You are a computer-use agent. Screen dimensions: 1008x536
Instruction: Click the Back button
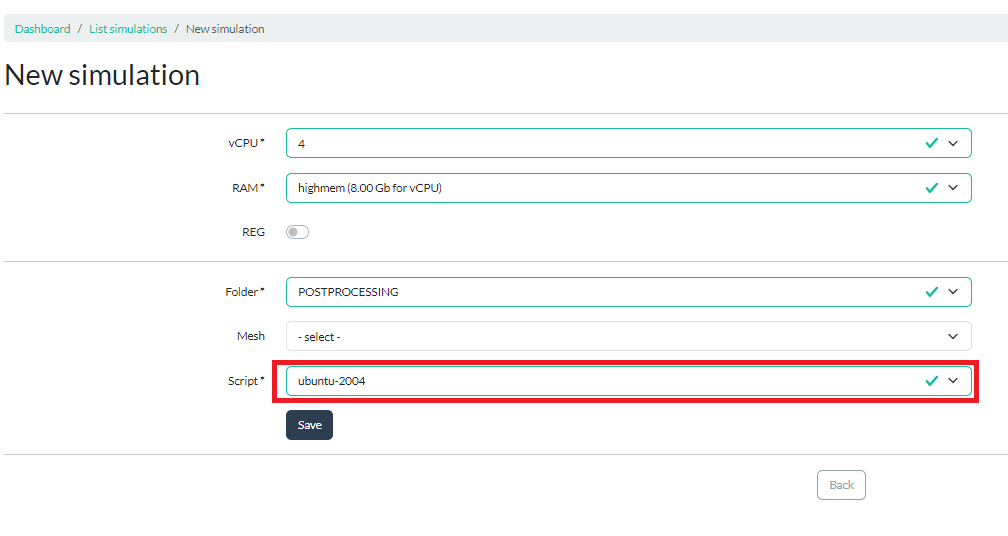tap(842, 485)
